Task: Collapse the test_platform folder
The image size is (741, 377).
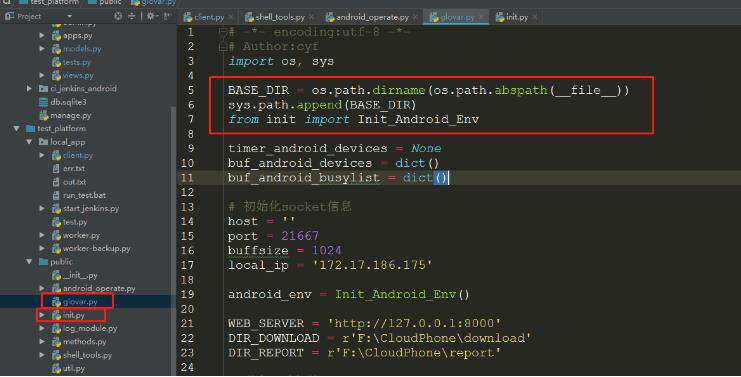Action: click(x=17, y=129)
